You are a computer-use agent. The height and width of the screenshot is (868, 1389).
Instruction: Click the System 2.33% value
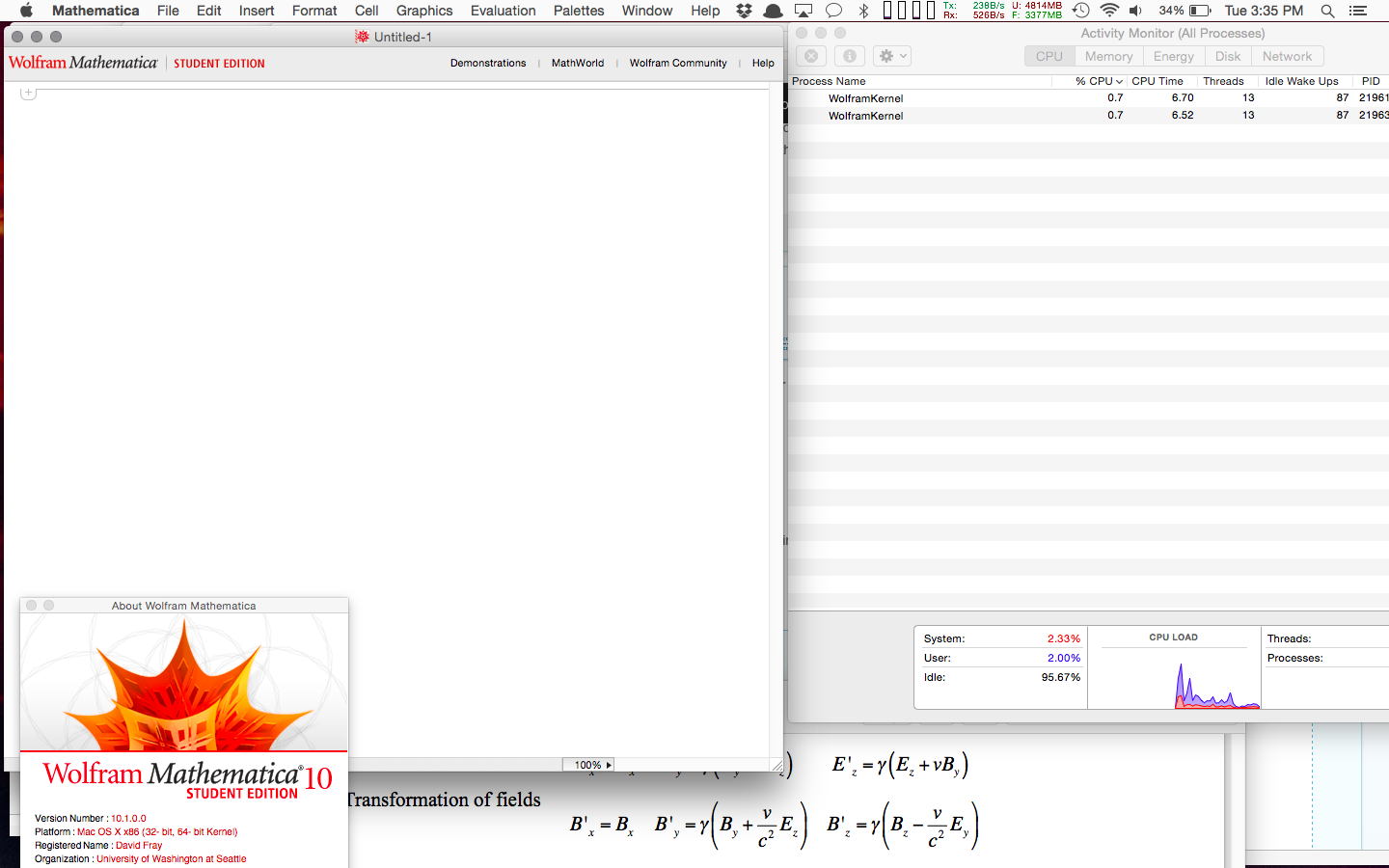(x=1064, y=638)
